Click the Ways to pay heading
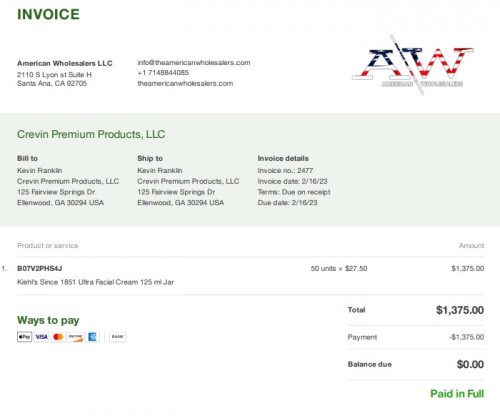 48,320
